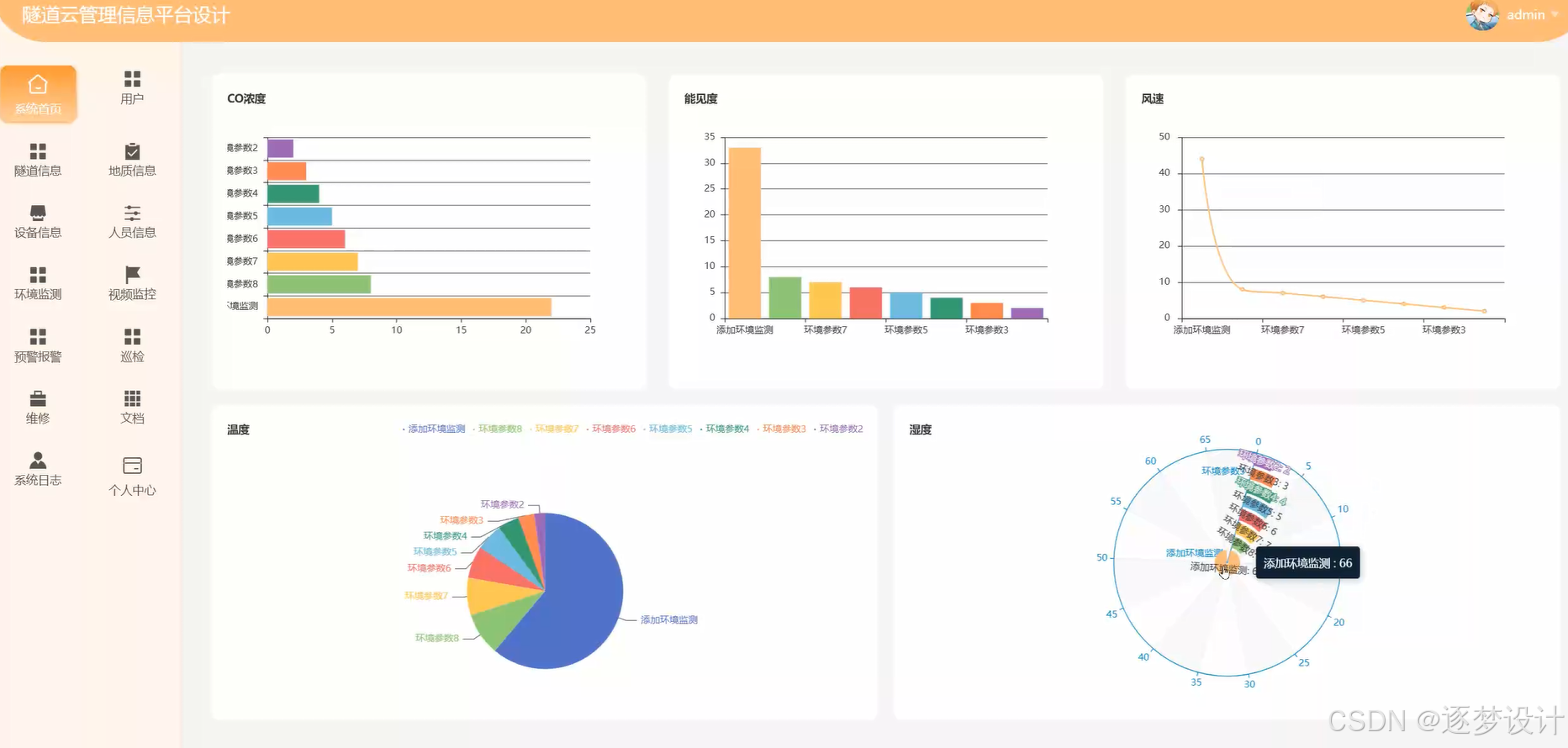Select the 系统日志 menu label
1568x748 pixels.
tap(38, 480)
